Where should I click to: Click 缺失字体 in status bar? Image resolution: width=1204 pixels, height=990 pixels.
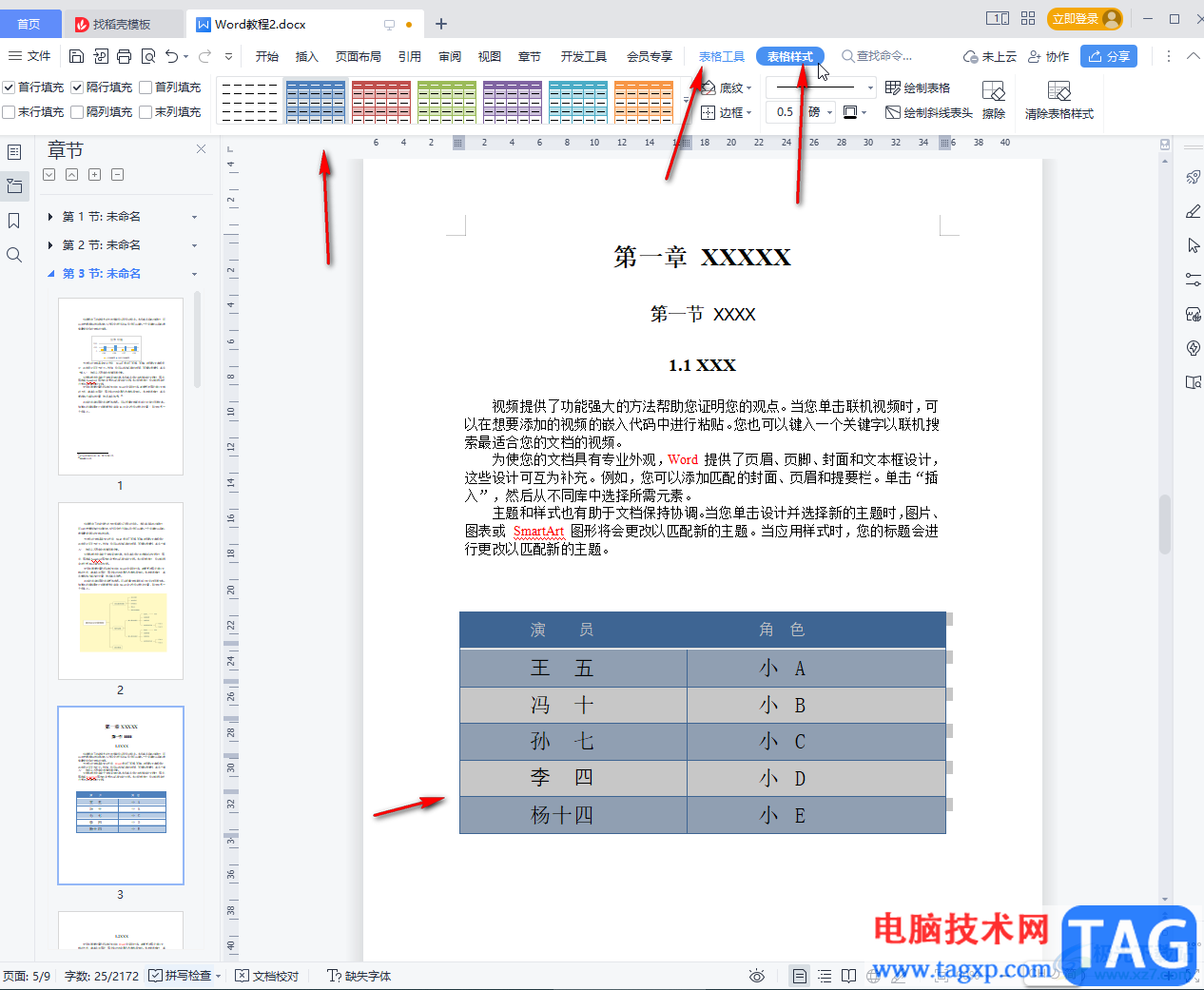tap(359, 976)
